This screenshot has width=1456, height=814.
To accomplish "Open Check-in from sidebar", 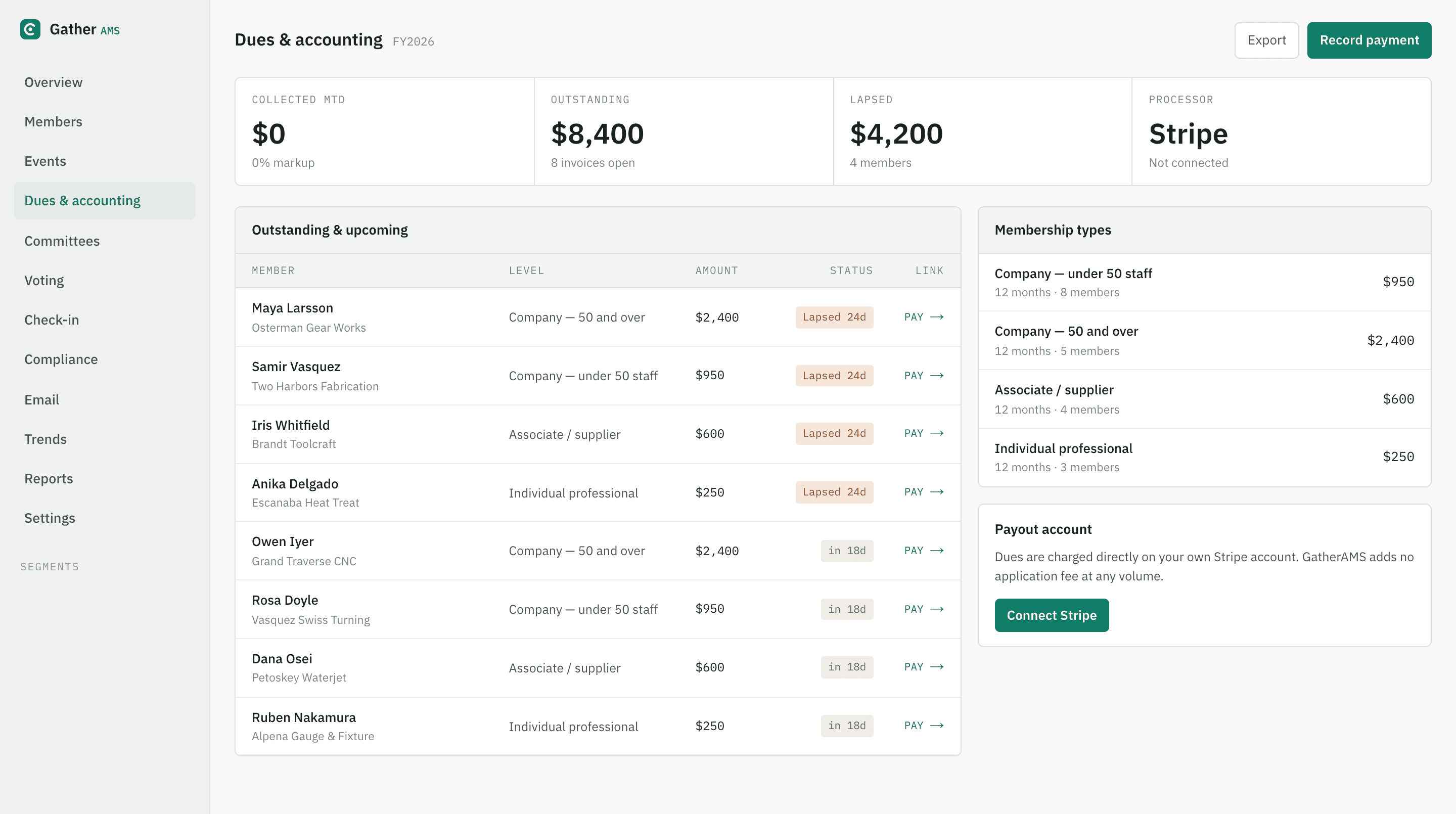I will pyautogui.click(x=105, y=320).
